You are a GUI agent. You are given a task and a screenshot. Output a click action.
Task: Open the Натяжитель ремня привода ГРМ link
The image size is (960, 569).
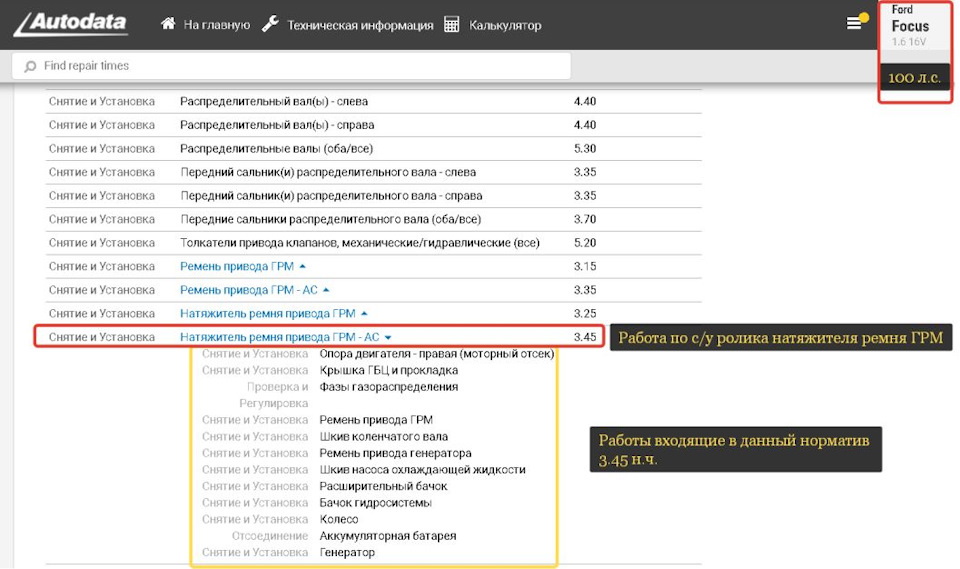click(268, 314)
